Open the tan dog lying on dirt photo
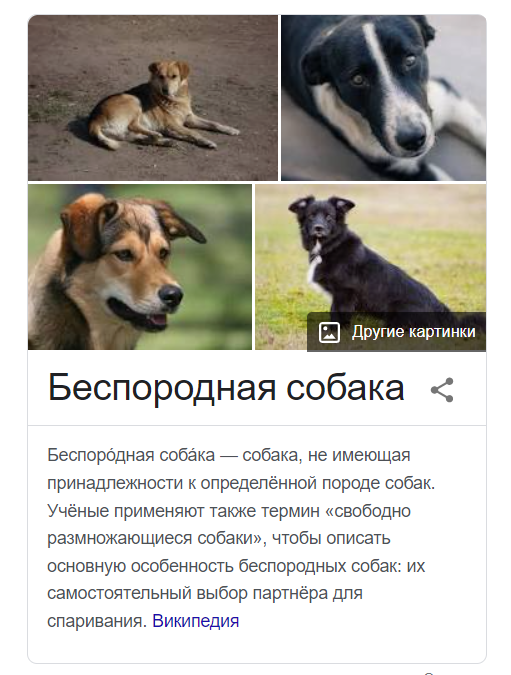Image resolution: width=511 pixels, height=675 pixels. coord(153,98)
